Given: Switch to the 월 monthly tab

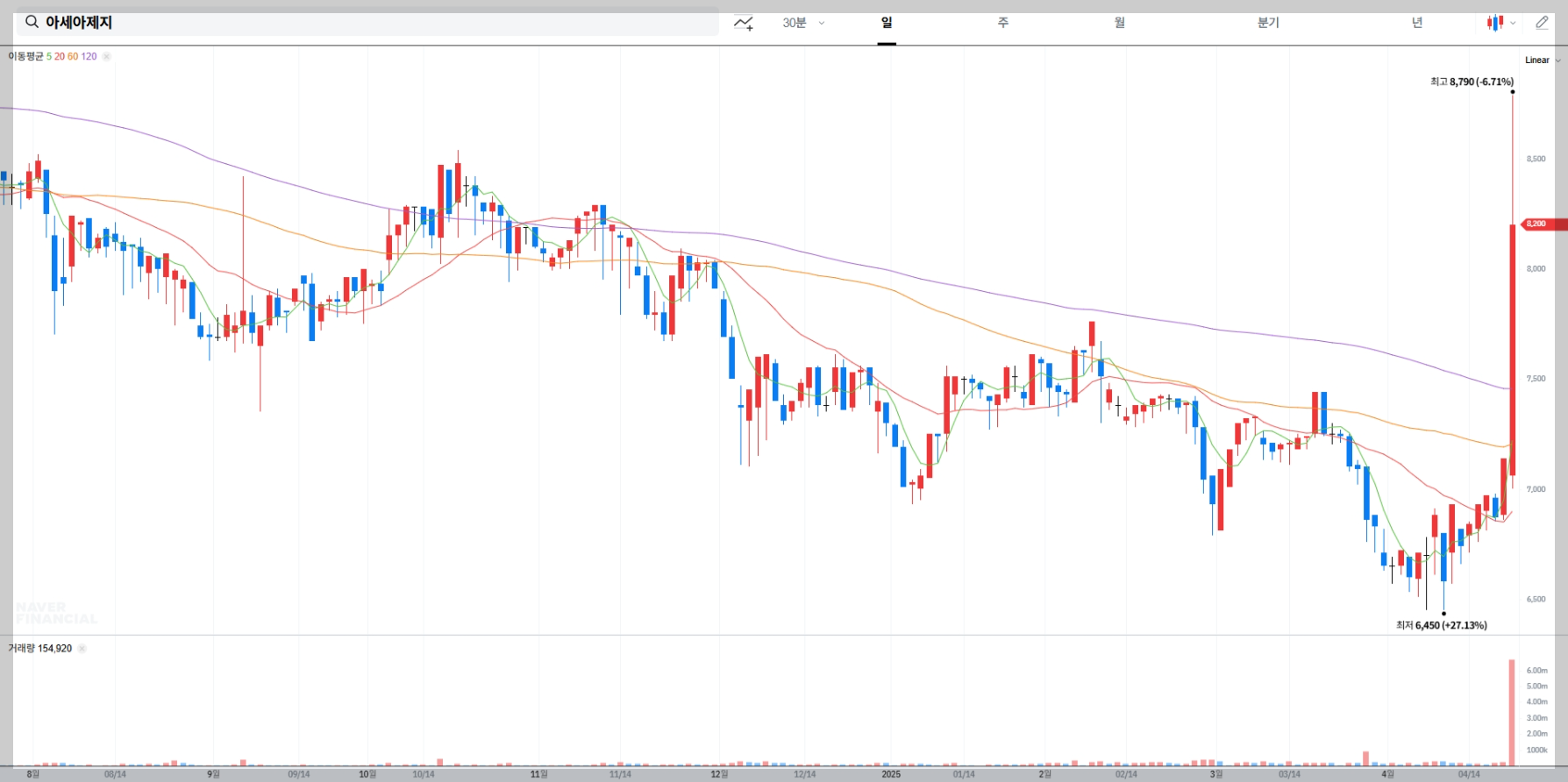Looking at the screenshot, I should (1120, 23).
